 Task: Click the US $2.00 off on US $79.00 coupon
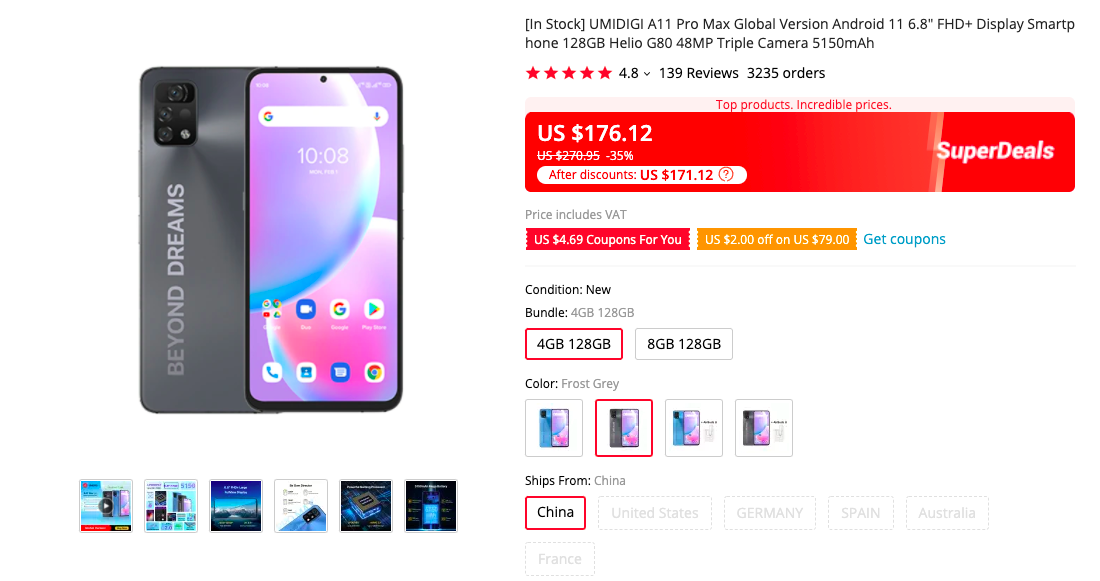point(777,239)
